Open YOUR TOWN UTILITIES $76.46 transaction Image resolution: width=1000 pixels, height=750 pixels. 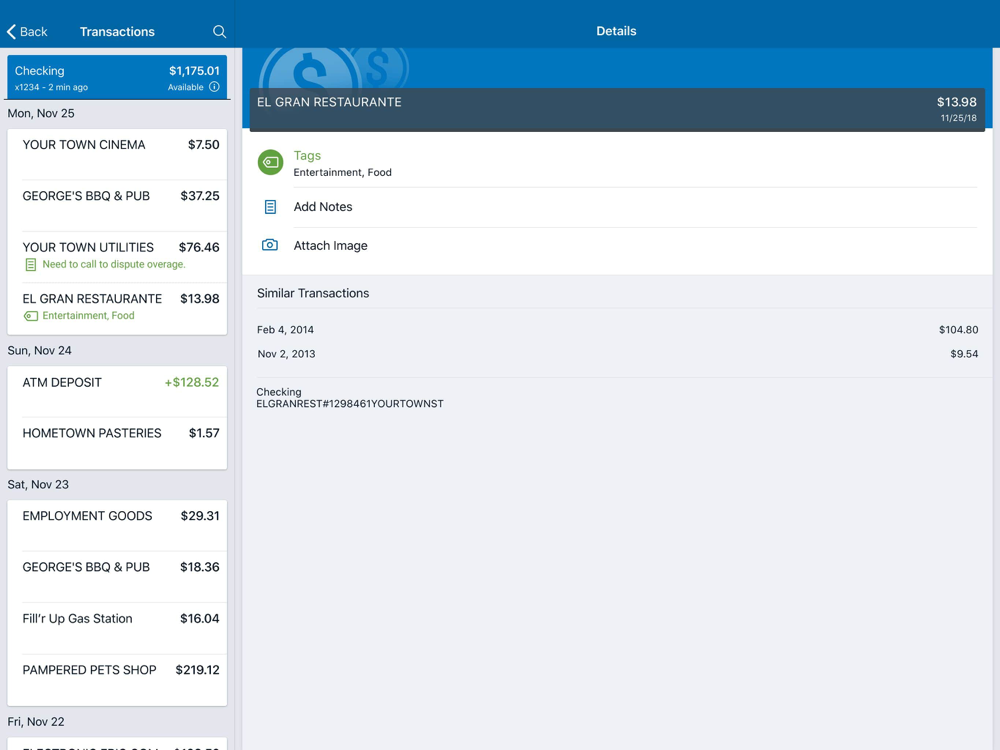(x=117, y=257)
